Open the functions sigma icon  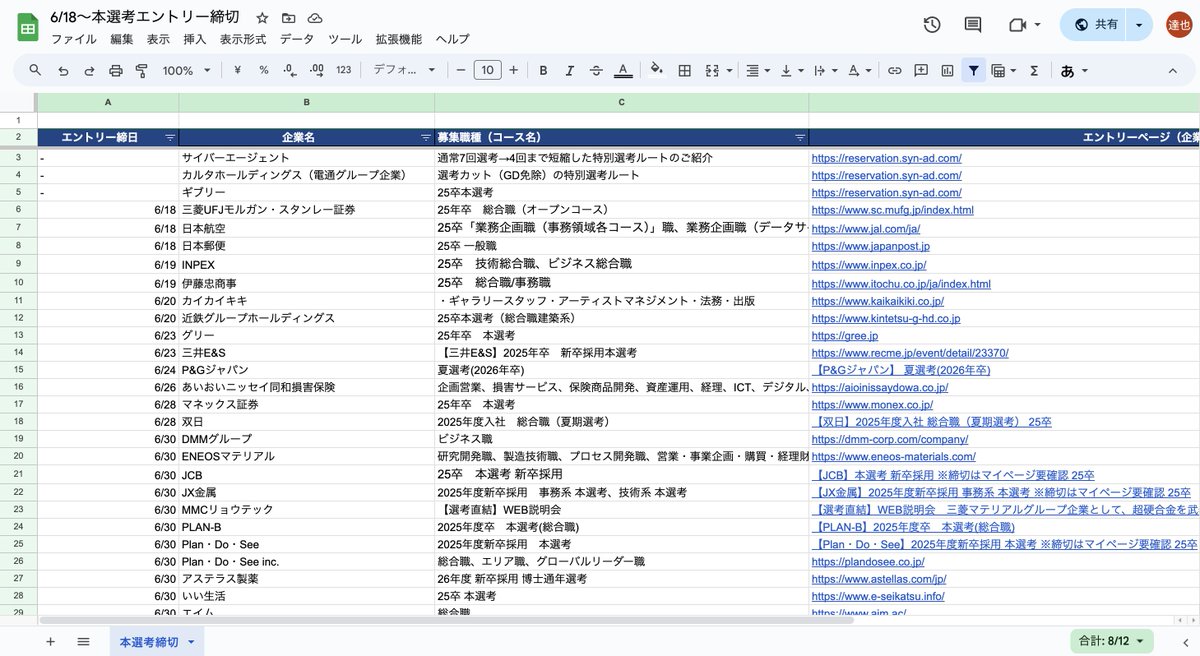coord(1034,70)
